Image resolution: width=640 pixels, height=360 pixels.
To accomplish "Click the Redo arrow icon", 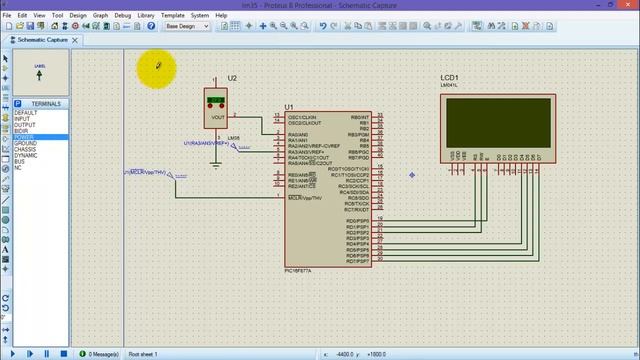I will pos(333,26).
